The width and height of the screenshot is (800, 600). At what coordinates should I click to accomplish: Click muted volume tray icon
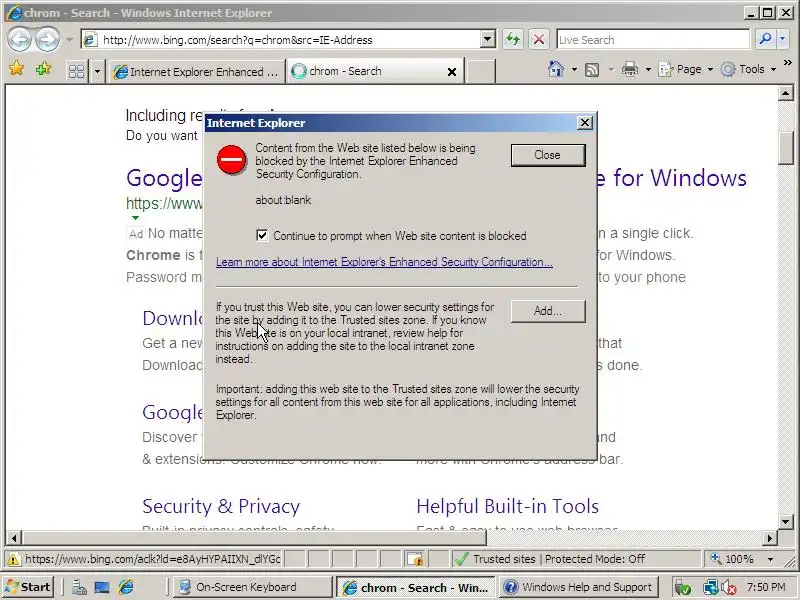728,588
